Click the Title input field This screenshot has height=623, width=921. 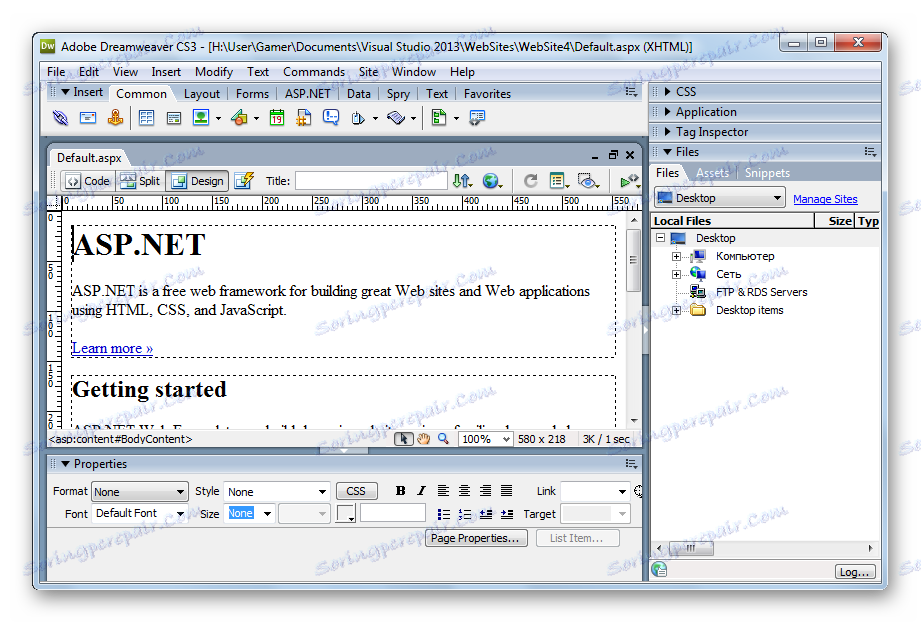(371, 181)
